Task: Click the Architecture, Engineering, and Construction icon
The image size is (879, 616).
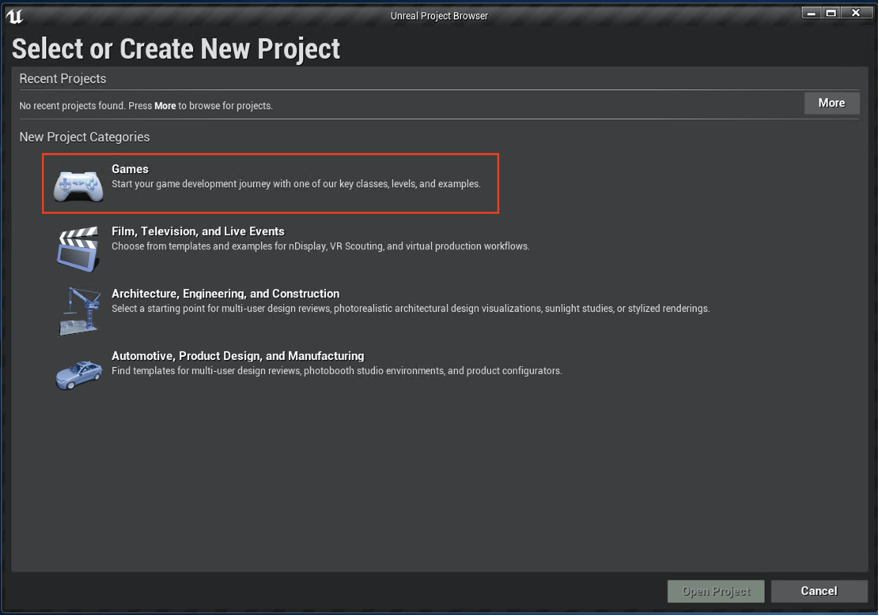Action: coord(78,309)
